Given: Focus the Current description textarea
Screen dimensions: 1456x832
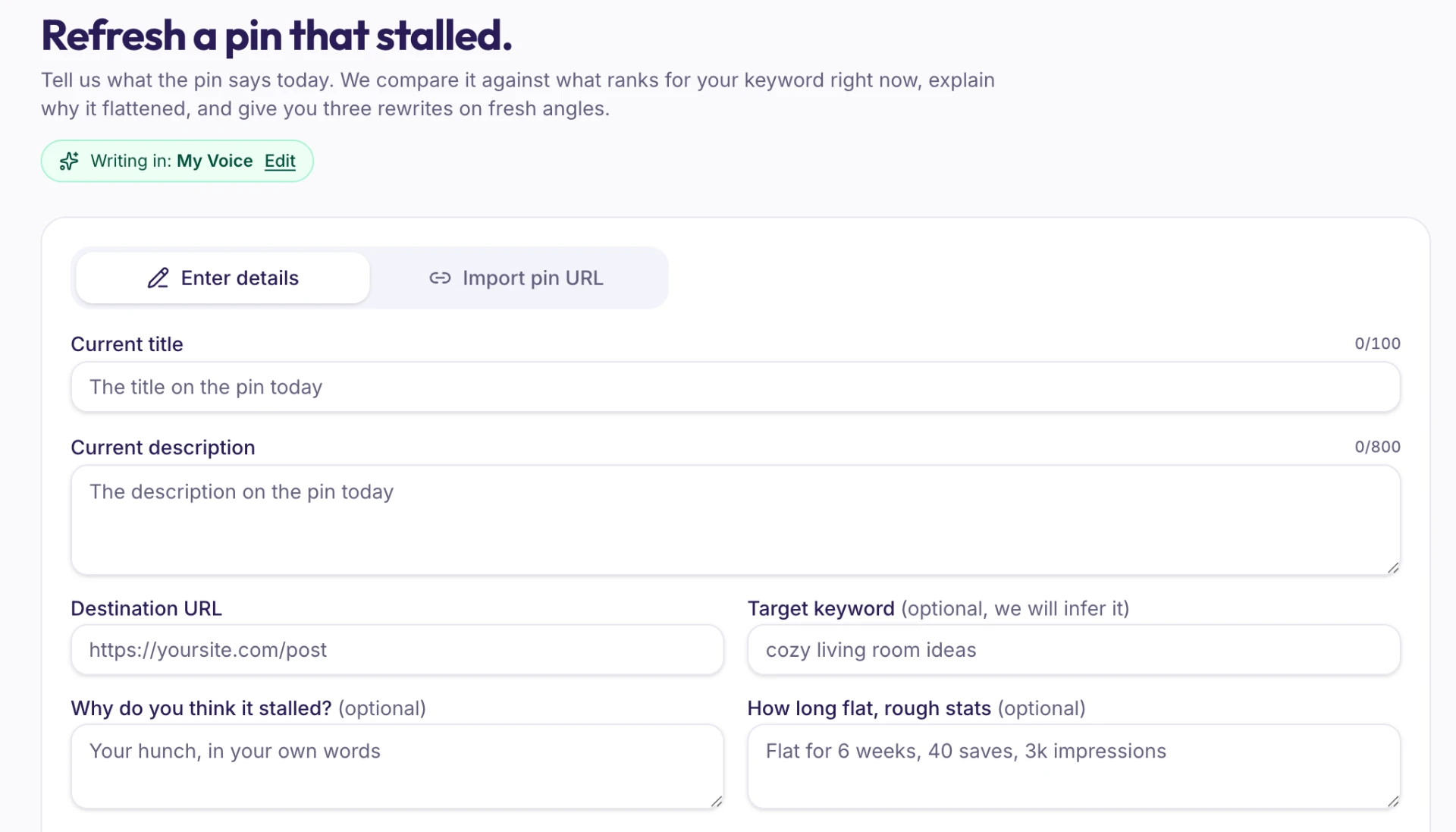Looking at the screenshot, I should (x=736, y=520).
